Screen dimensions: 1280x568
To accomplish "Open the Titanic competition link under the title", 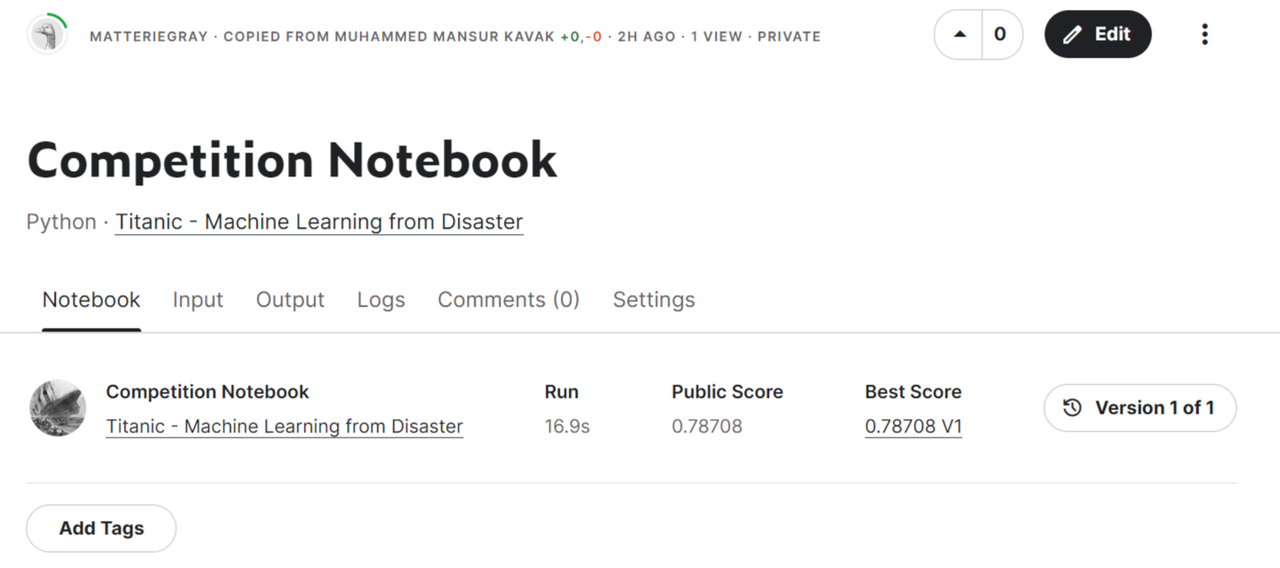I will [319, 222].
